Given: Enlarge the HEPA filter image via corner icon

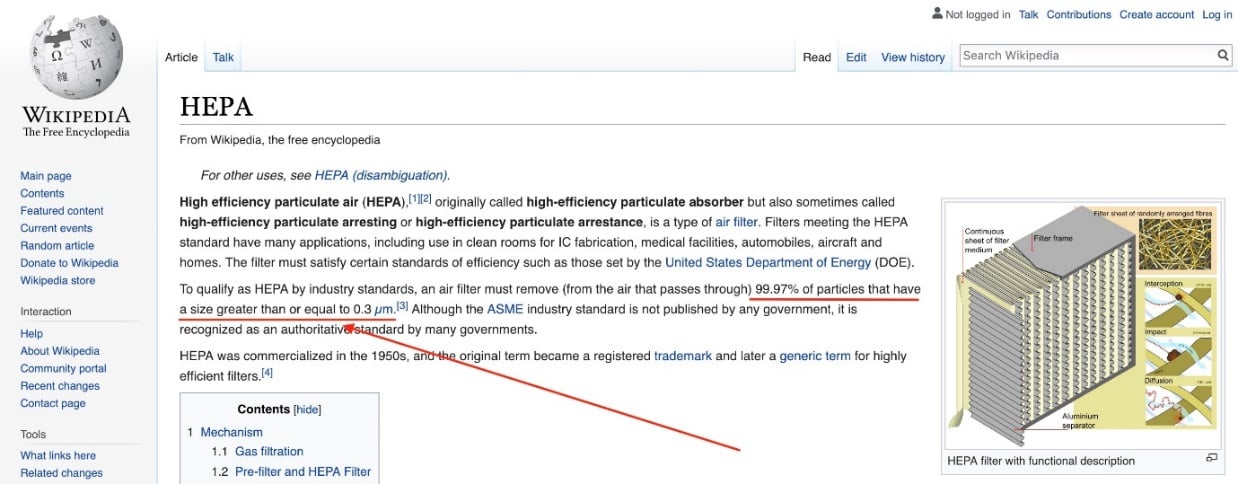Looking at the screenshot, I should (1212, 458).
